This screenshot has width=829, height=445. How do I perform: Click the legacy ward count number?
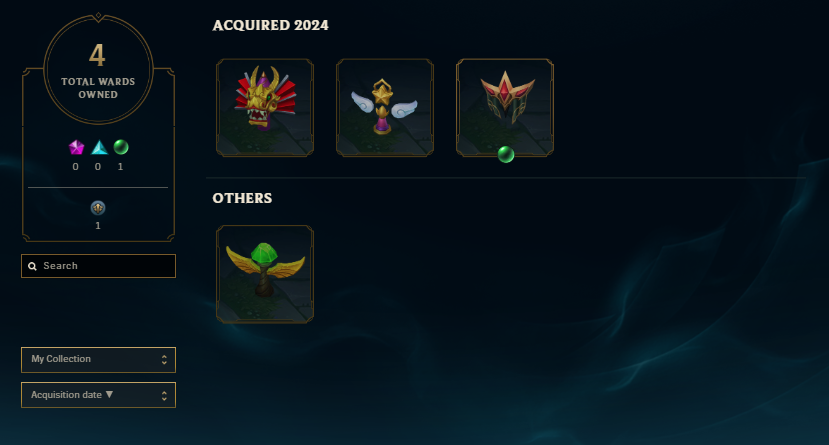pyautogui.click(x=98, y=226)
